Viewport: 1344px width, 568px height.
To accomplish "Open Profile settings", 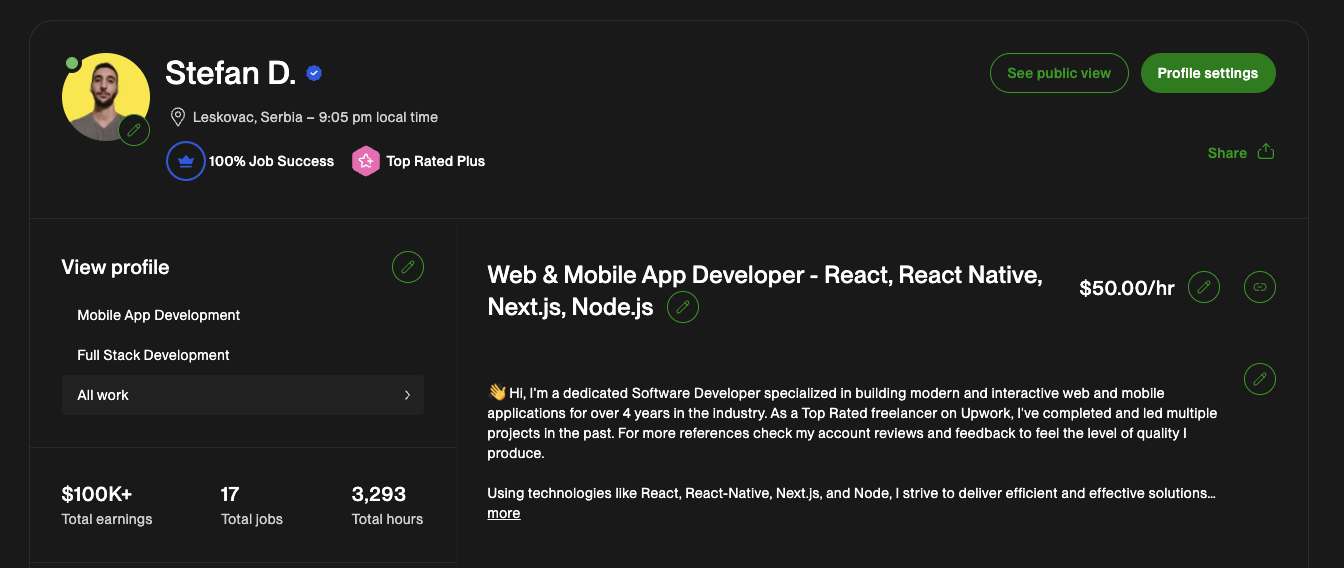I will [1208, 73].
